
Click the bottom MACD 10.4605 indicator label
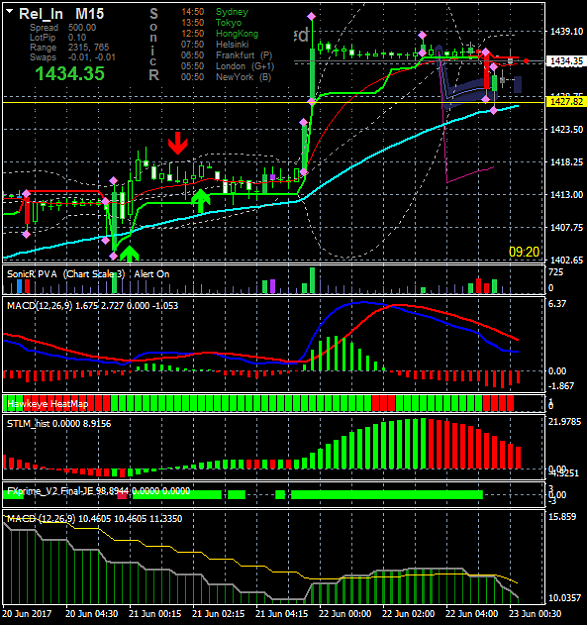coord(94,519)
